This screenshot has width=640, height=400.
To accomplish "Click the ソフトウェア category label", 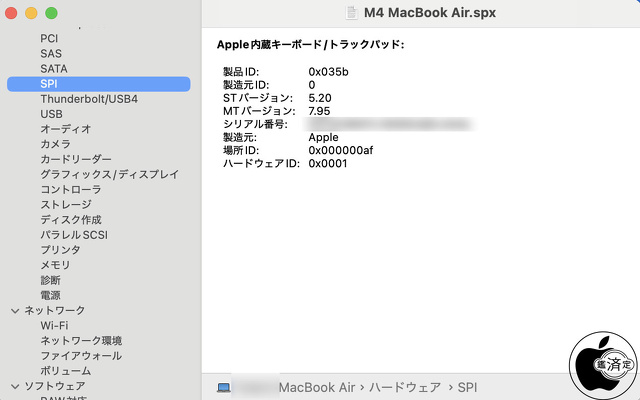I will 55,386.
